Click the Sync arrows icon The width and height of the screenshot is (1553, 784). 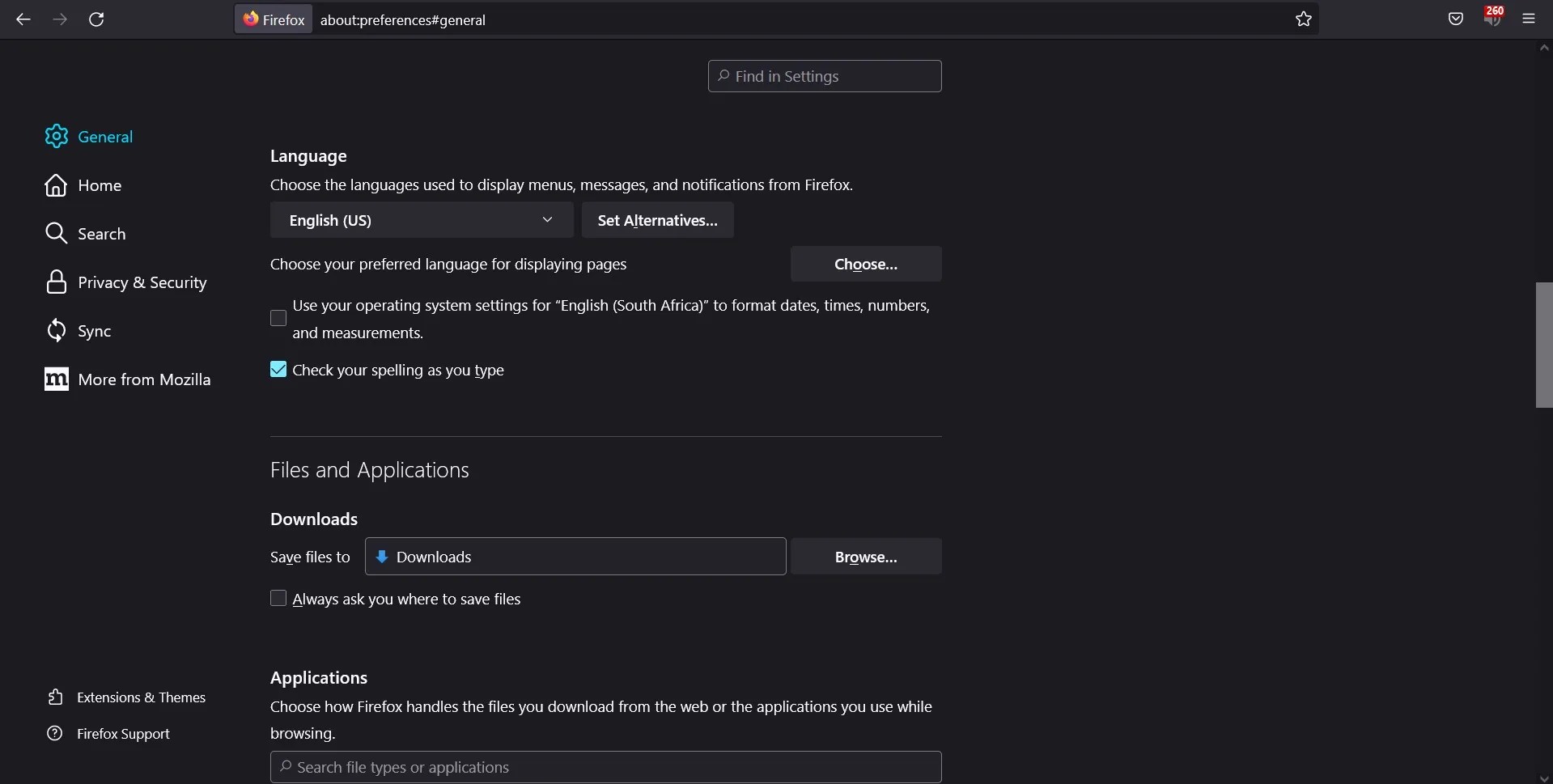[56, 330]
